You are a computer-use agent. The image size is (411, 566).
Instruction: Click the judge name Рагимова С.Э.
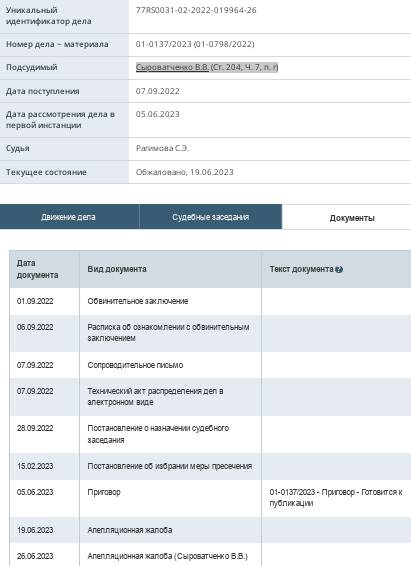coord(162,148)
